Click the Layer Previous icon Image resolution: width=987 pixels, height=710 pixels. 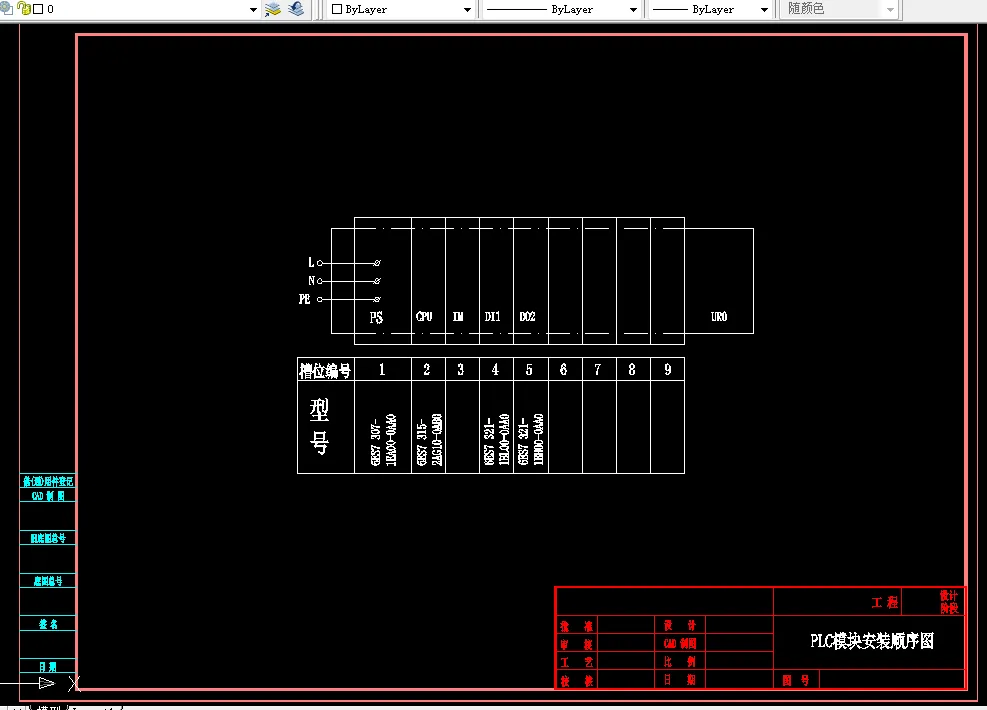click(296, 9)
